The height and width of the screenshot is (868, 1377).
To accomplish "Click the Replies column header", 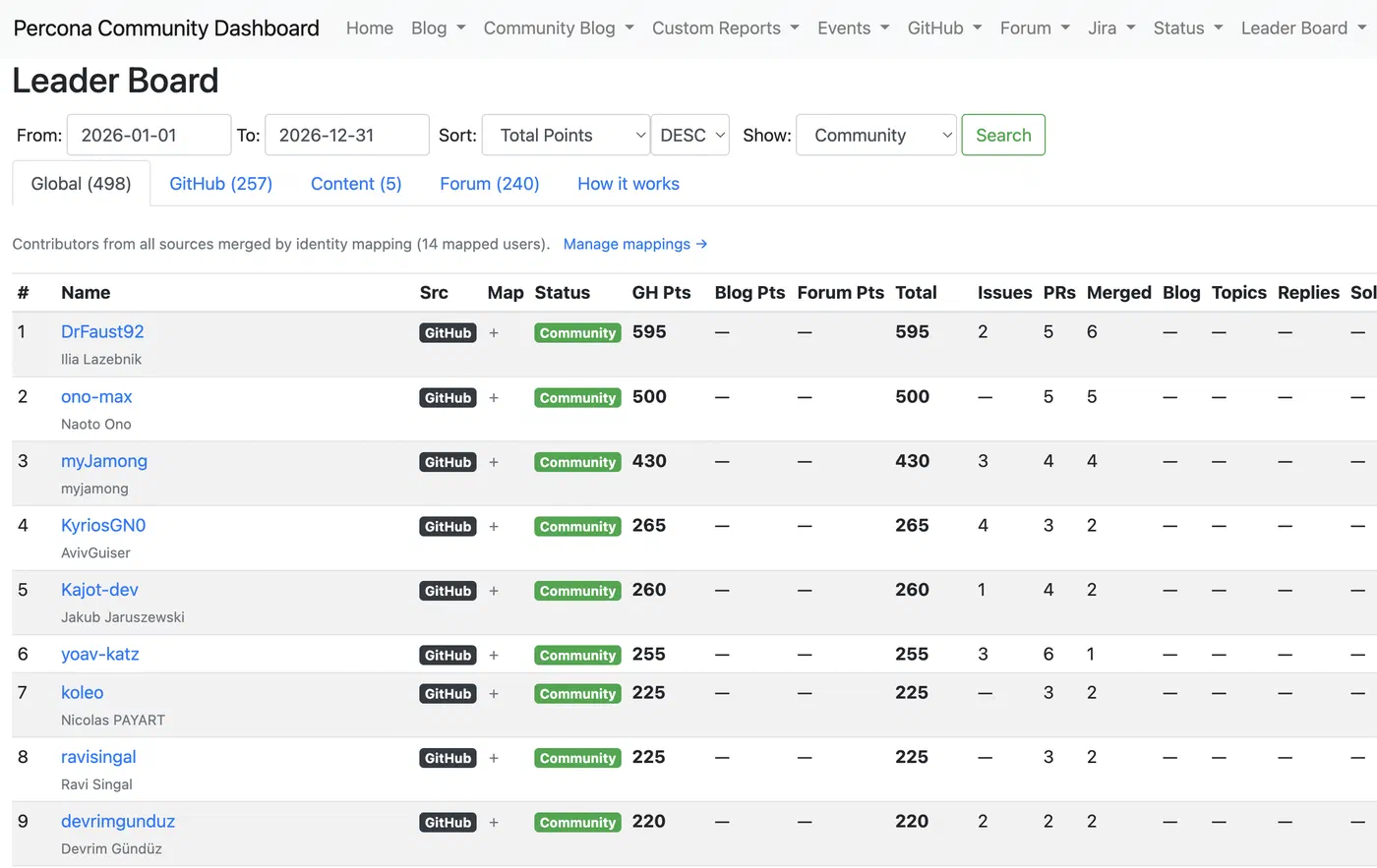I will point(1308,293).
